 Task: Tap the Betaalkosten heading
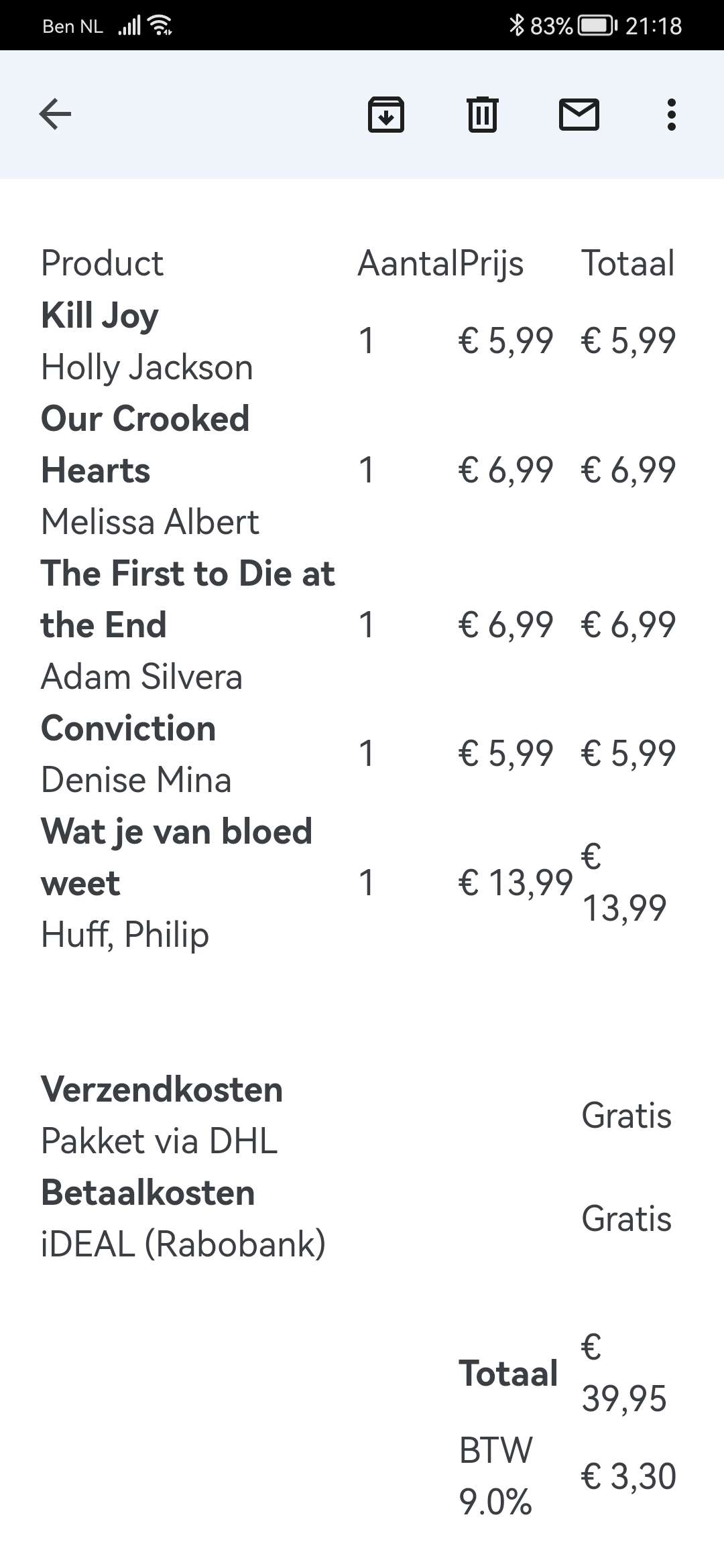pyautogui.click(x=148, y=1192)
